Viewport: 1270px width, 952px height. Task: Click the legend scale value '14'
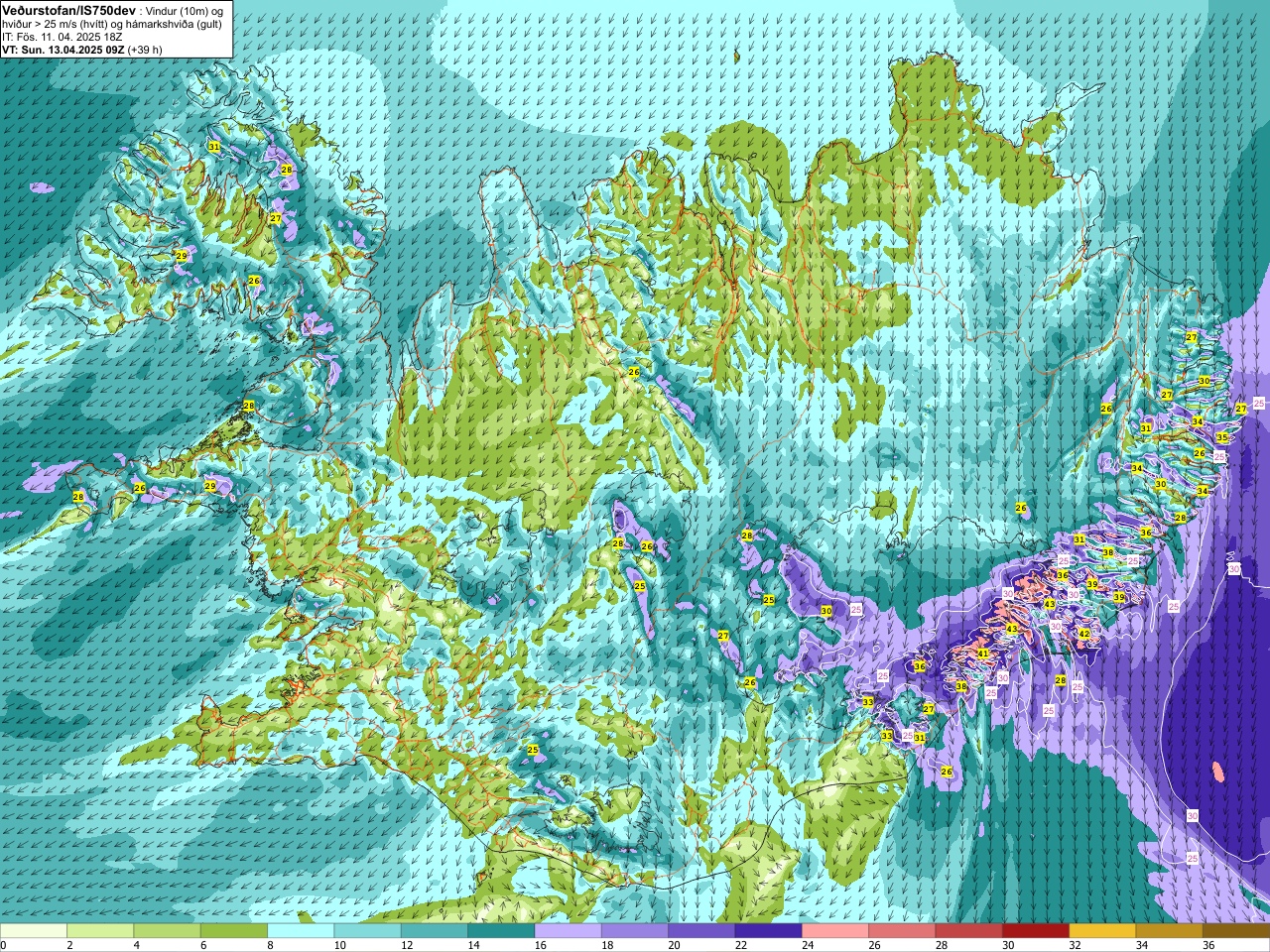(472, 945)
